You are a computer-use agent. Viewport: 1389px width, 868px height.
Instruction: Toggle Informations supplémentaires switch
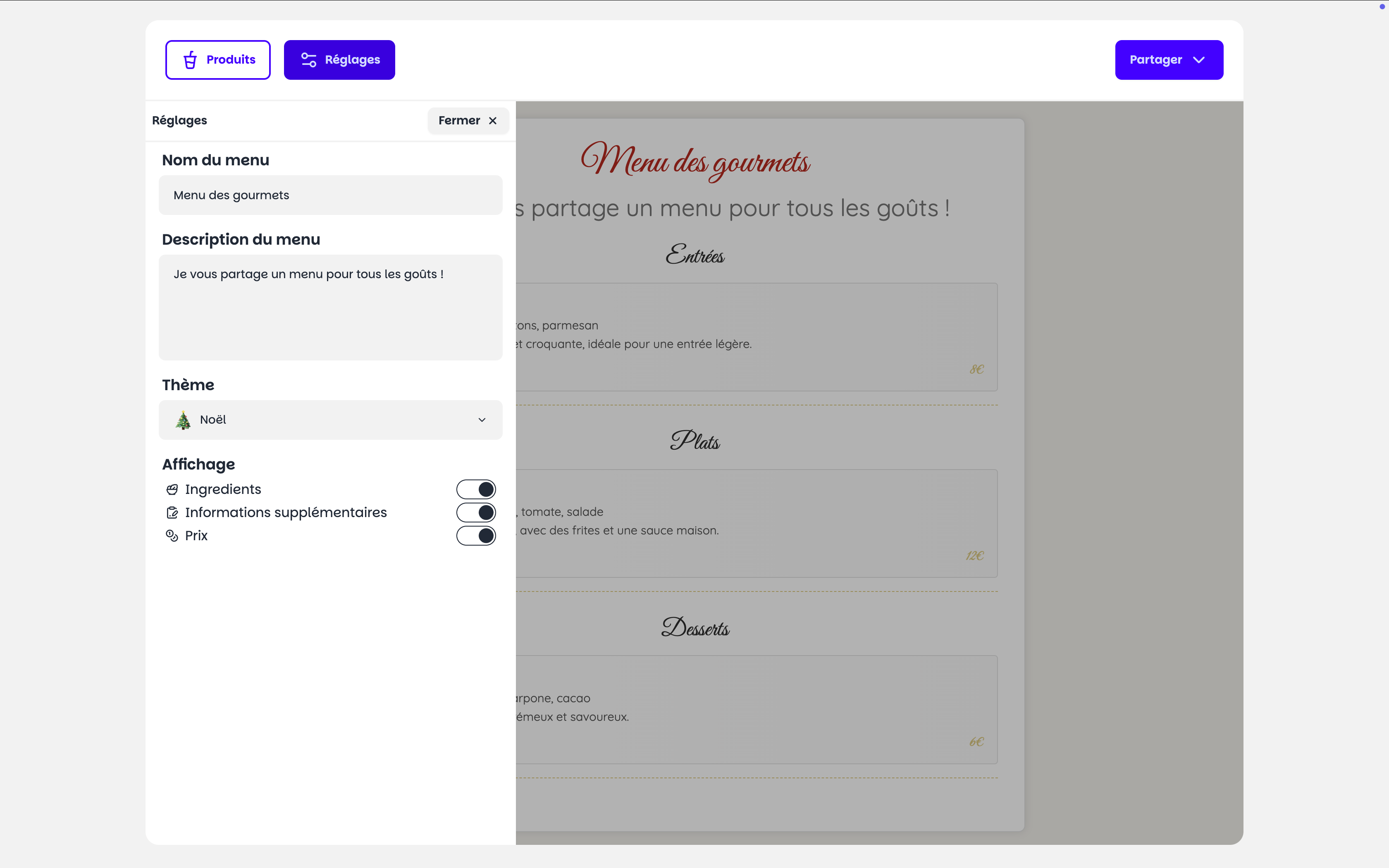coord(476,512)
